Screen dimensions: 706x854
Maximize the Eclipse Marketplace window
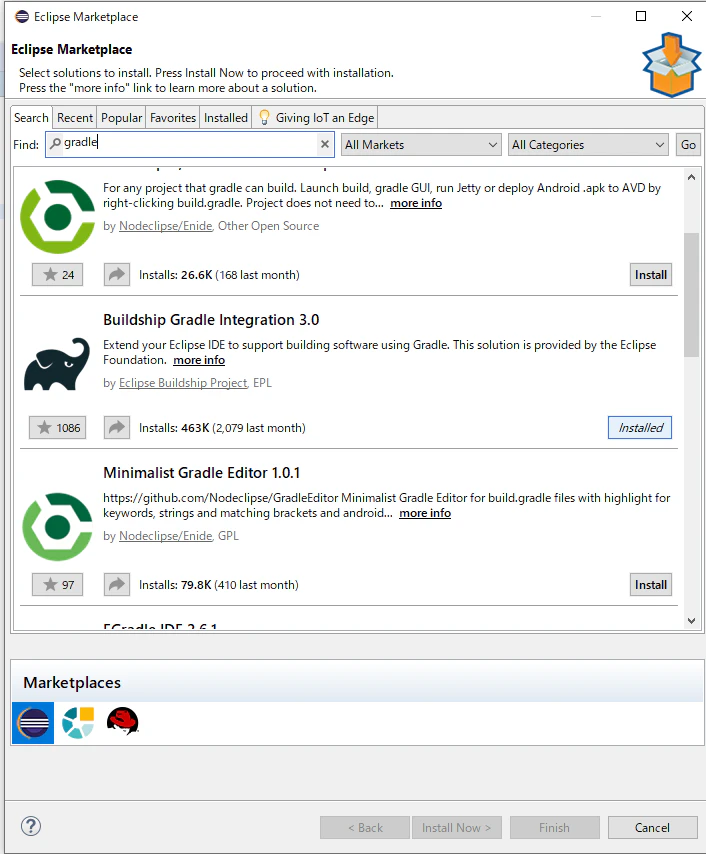click(641, 16)
